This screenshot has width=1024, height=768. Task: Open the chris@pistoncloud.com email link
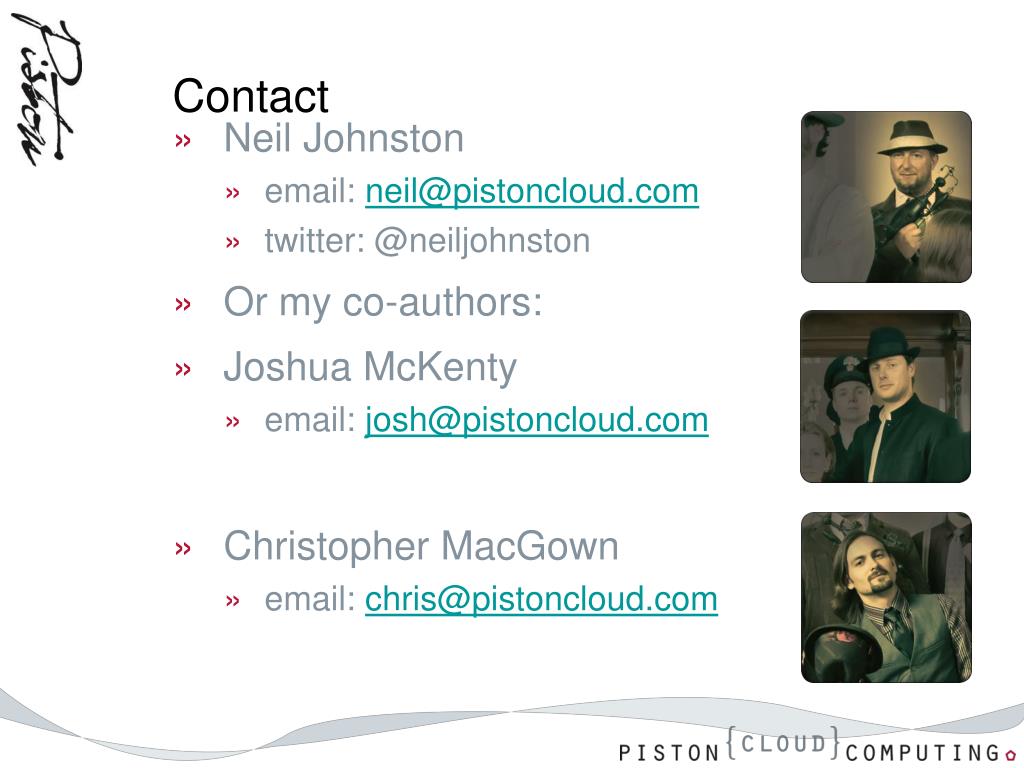[x=541, y=599]
